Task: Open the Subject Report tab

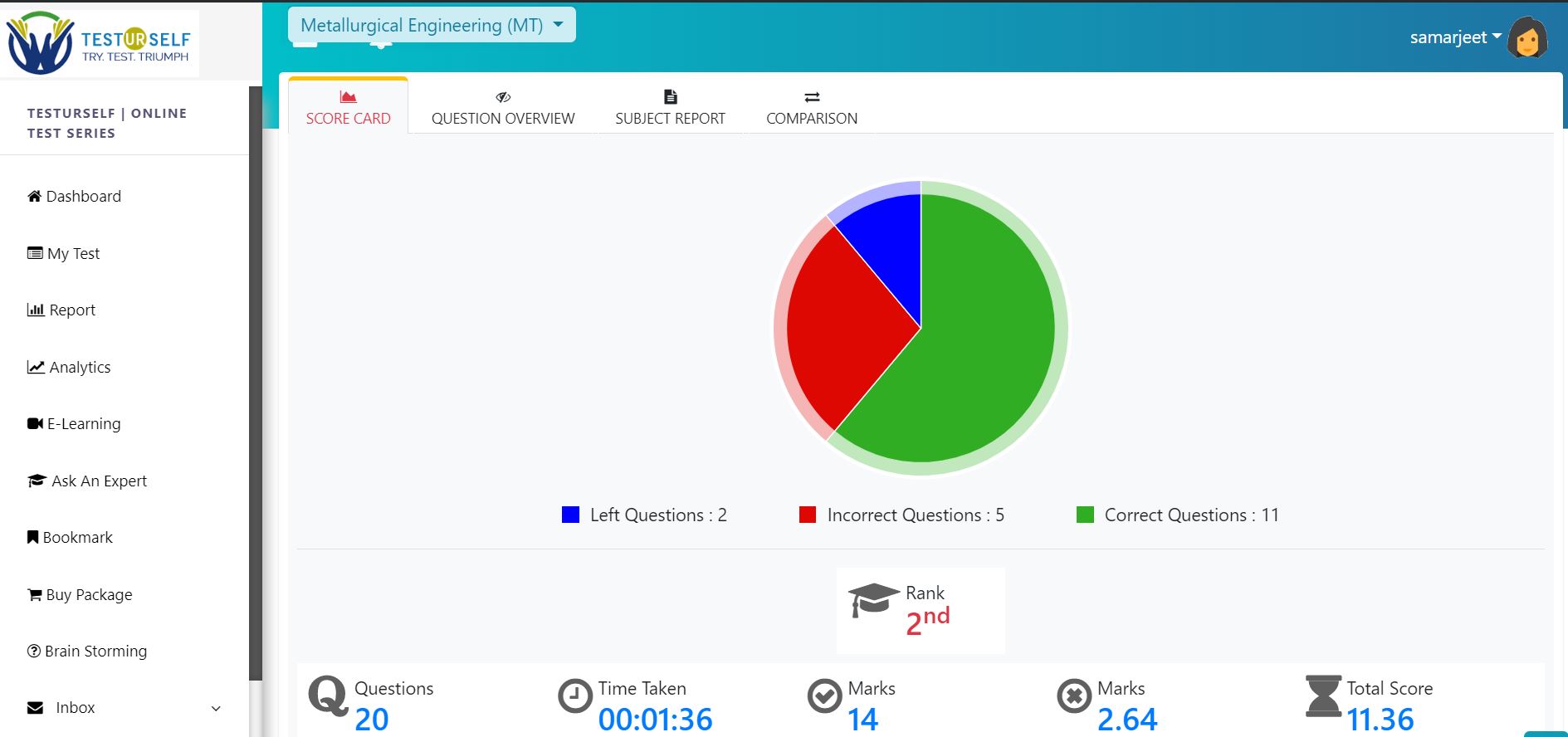Action: coord(670,107)
